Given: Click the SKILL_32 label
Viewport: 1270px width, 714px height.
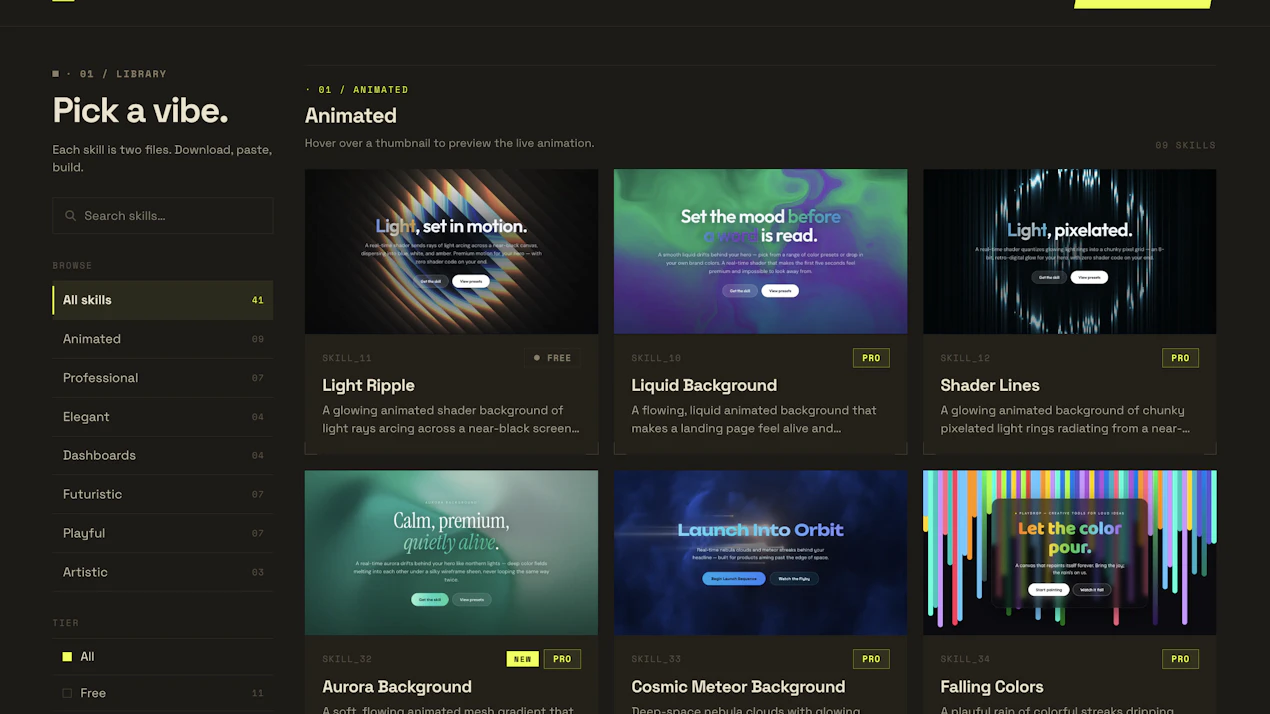Looking at the screenshot, I should point(347,659).
